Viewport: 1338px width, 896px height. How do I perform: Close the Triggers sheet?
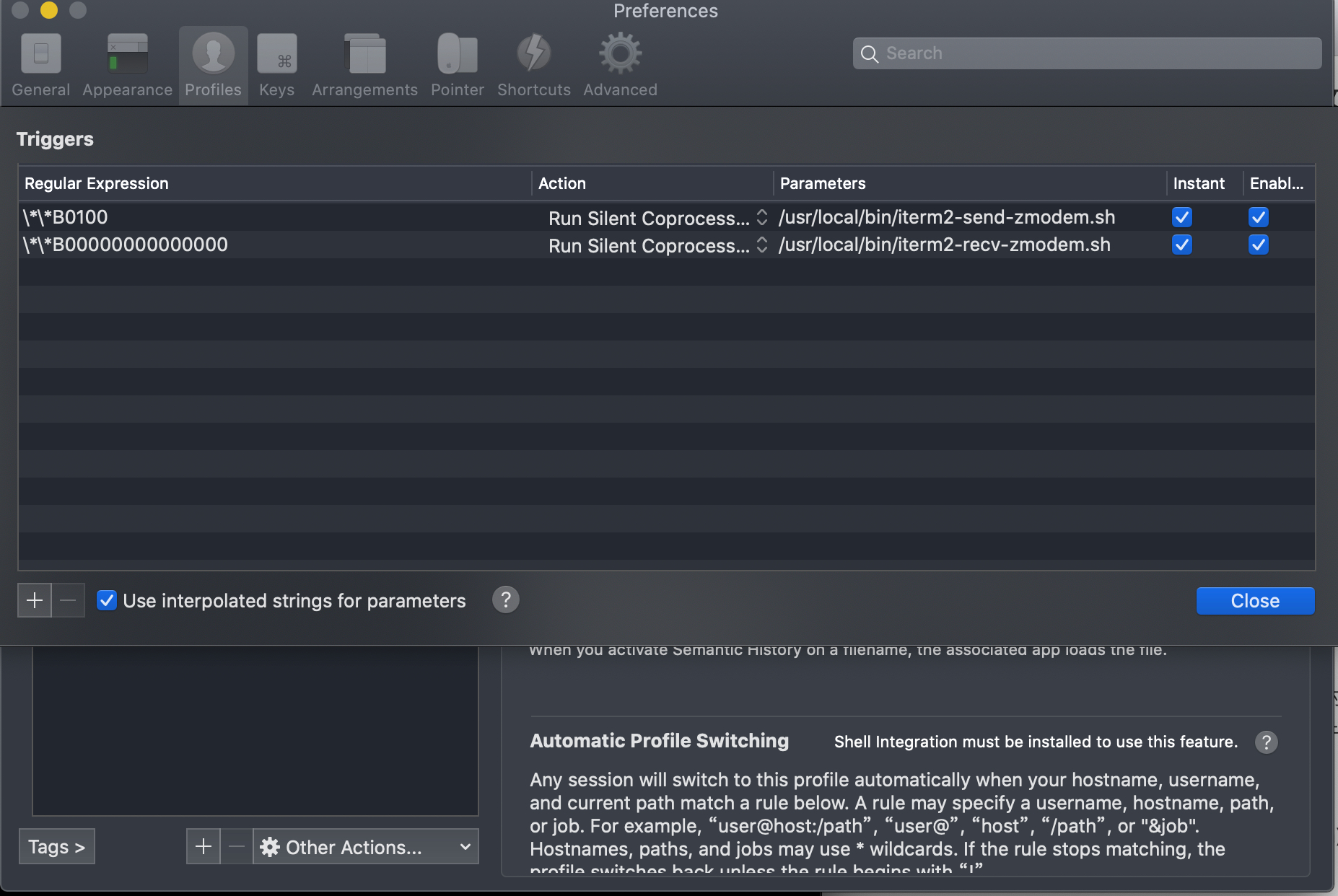point(1254,600)
